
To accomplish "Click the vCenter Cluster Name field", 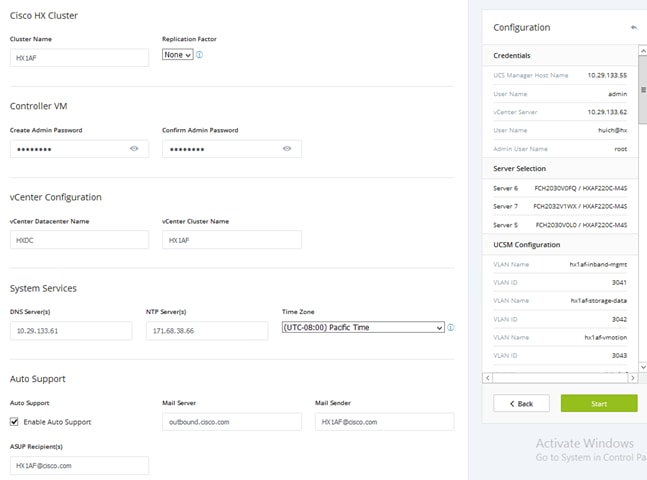I will (x=231, y=240).
